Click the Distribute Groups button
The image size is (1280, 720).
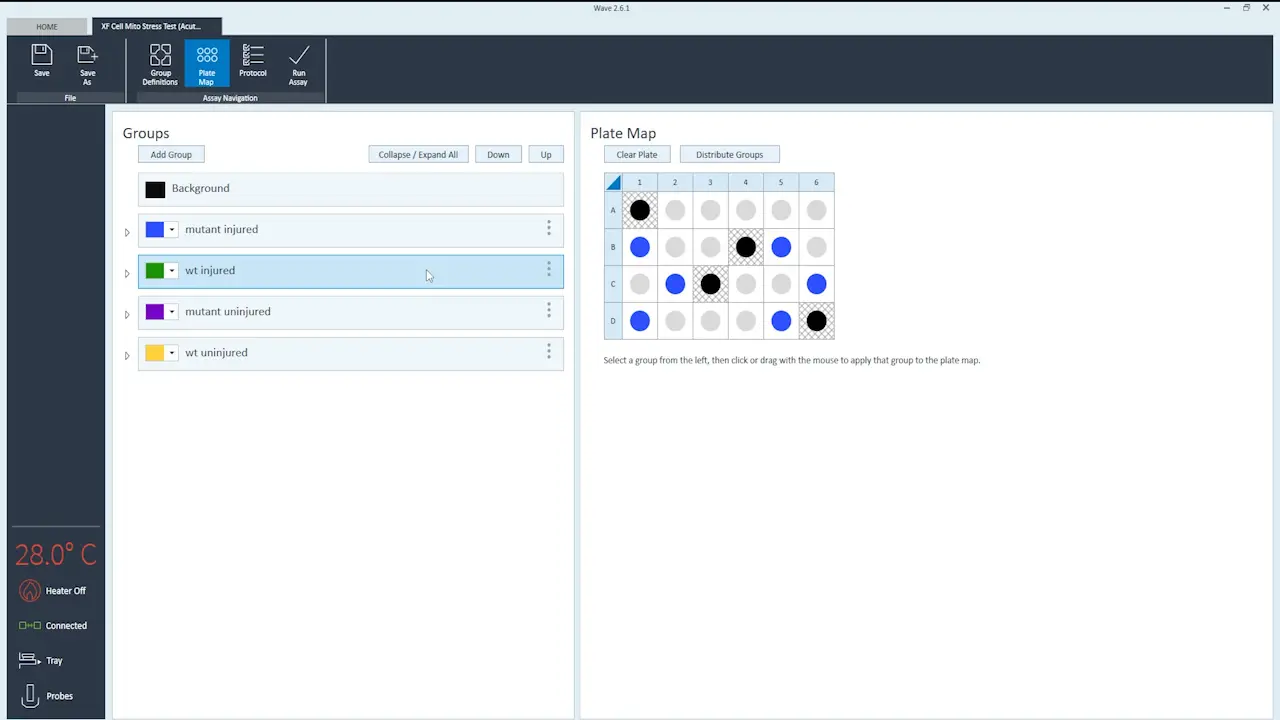pos(729,154)
